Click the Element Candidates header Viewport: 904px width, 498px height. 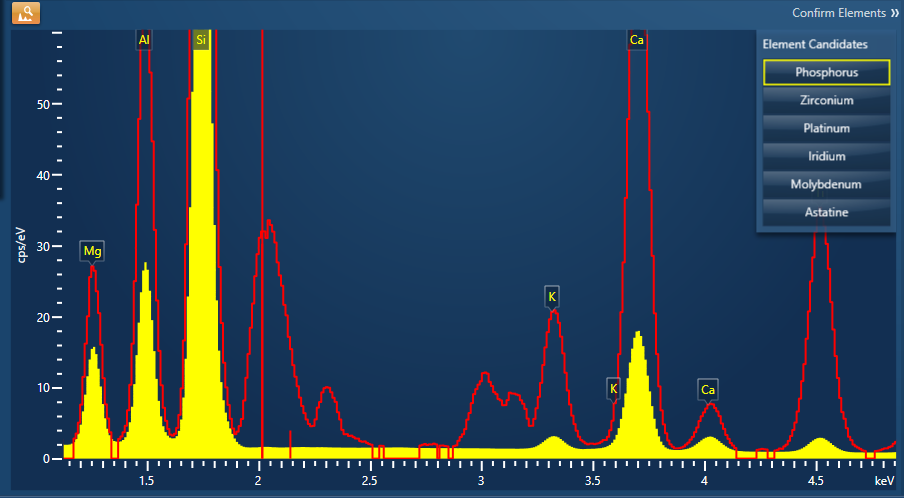click(x=814, y=44)
